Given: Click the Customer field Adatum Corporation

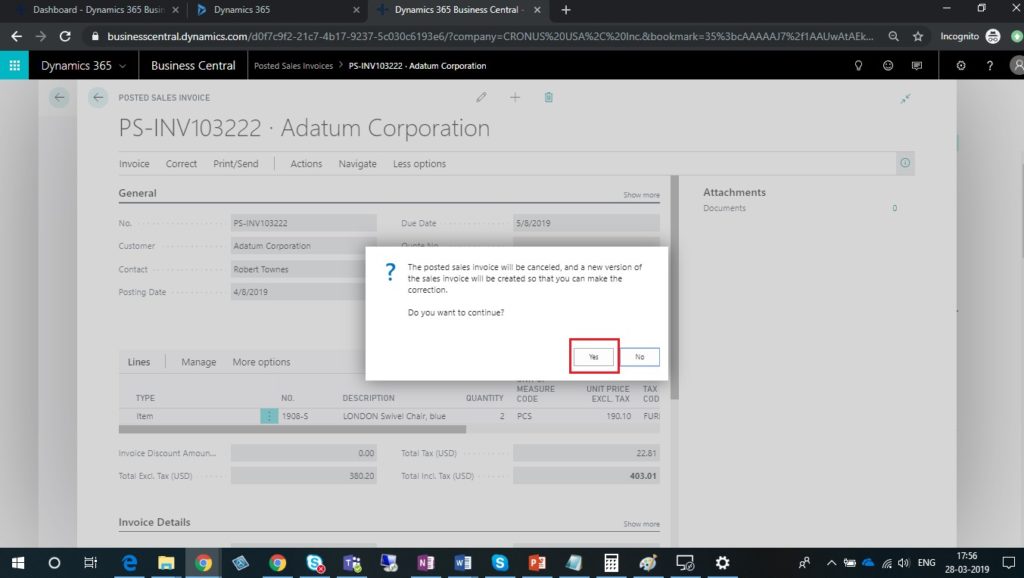Looking at the screenshot, I should 304,246.
